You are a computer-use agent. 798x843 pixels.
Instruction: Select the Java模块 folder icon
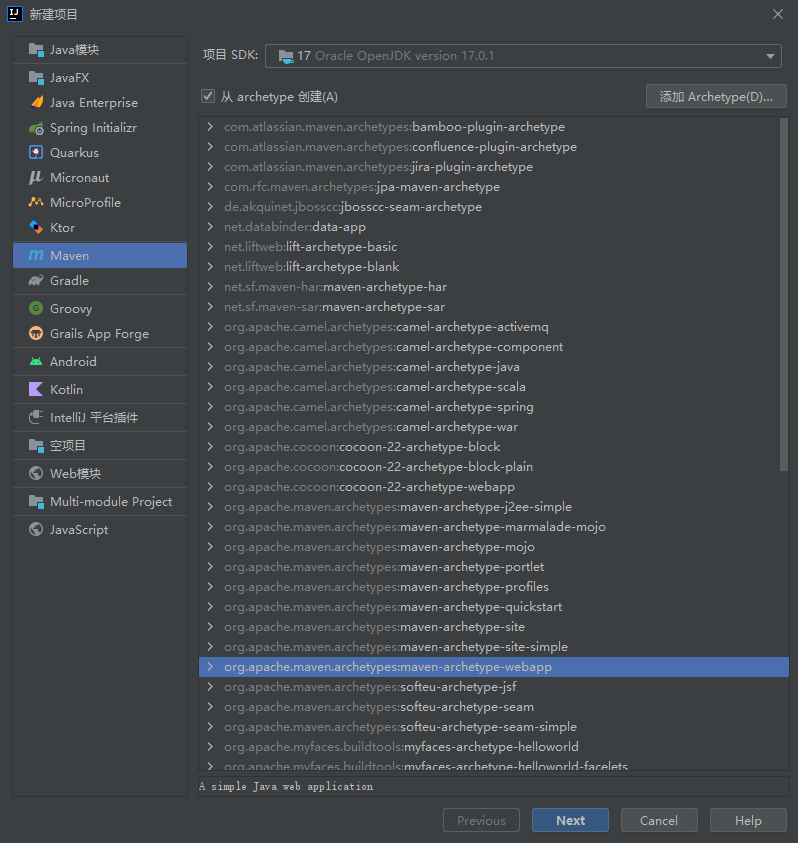coord(36,50)
